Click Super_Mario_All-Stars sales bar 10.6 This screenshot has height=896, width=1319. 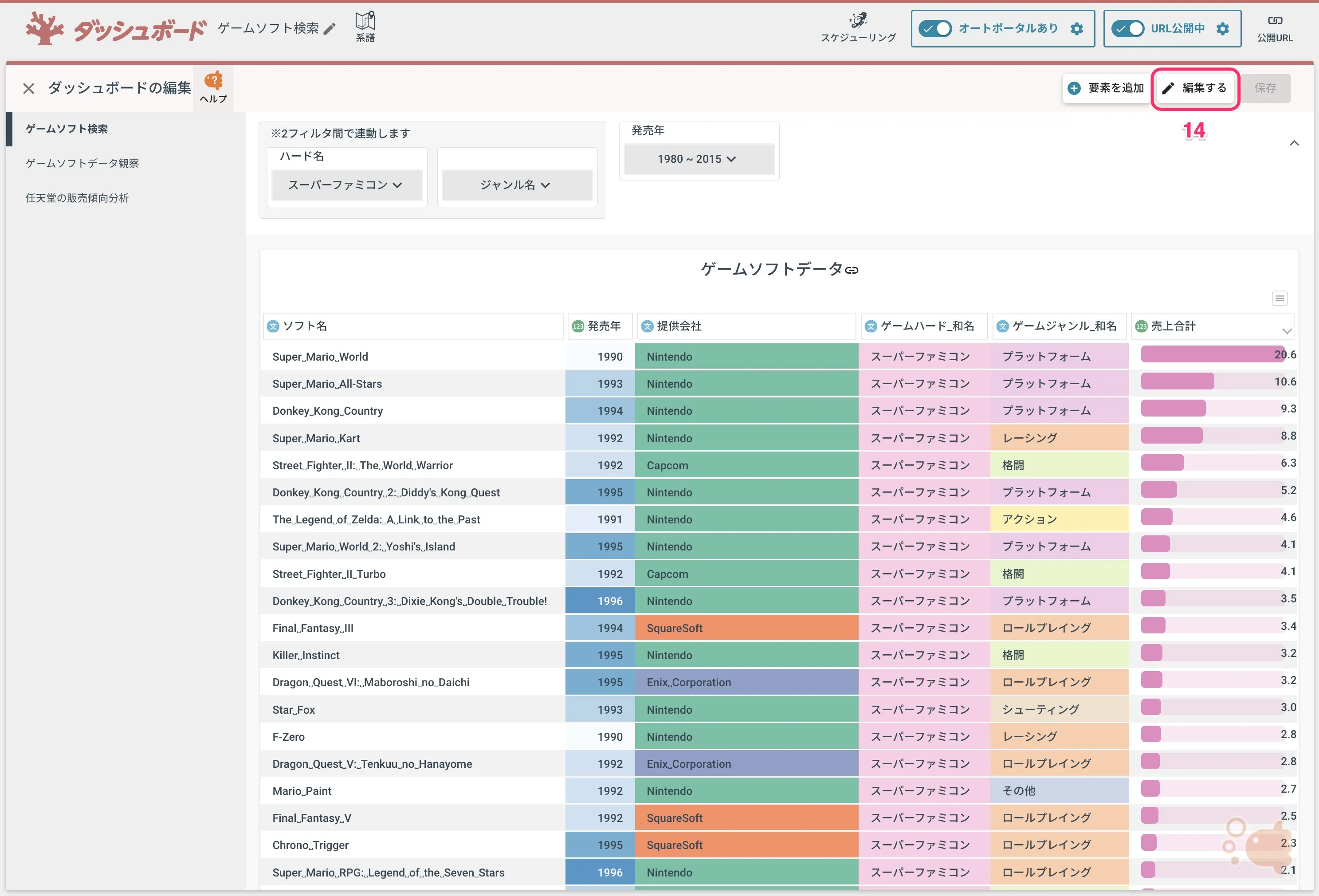point(1178,381)
